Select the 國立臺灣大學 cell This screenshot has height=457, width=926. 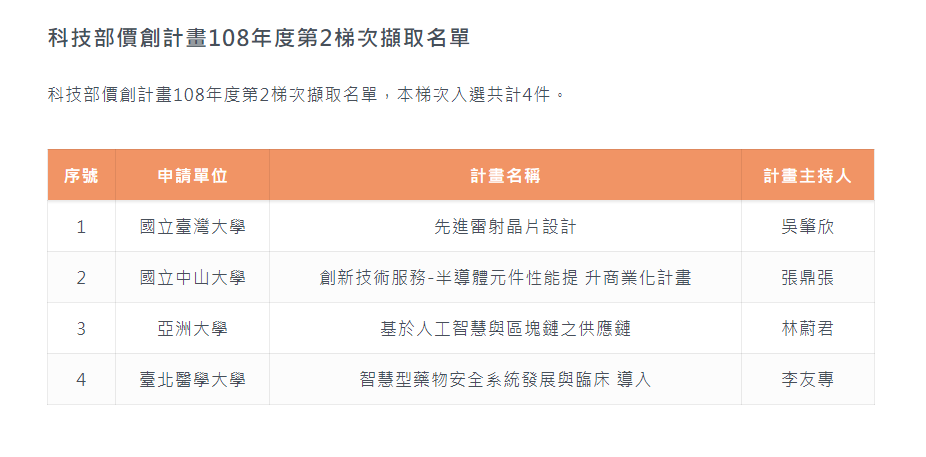pos(193,227)
